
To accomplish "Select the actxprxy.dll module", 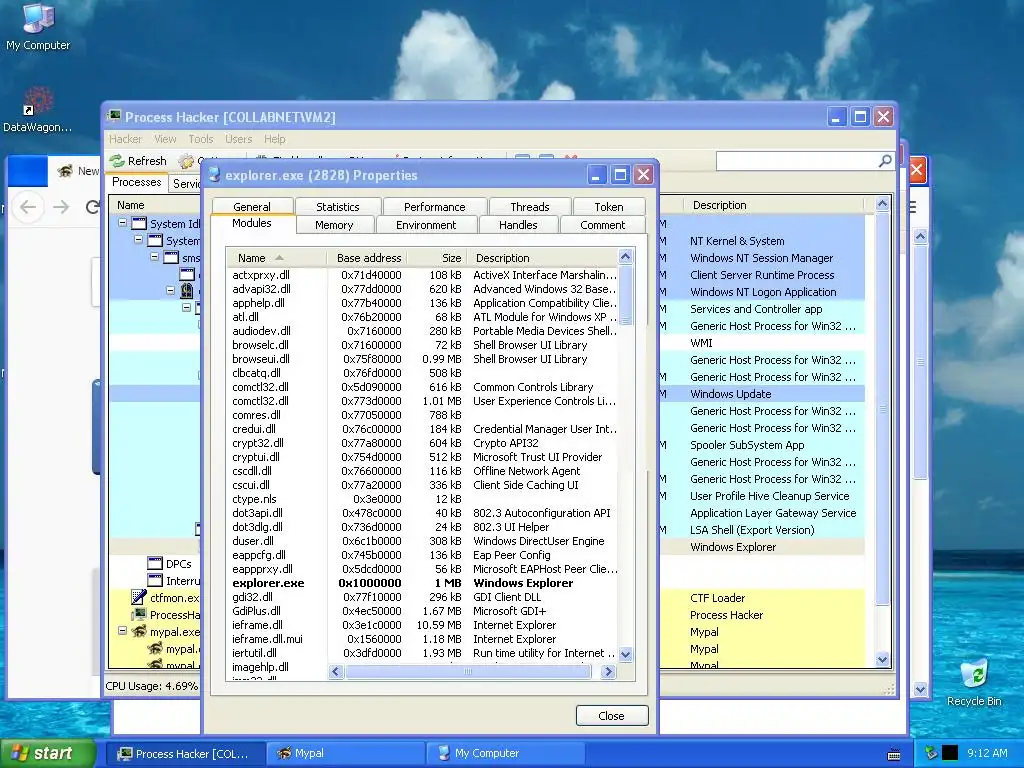I will (x=422, y=275).
